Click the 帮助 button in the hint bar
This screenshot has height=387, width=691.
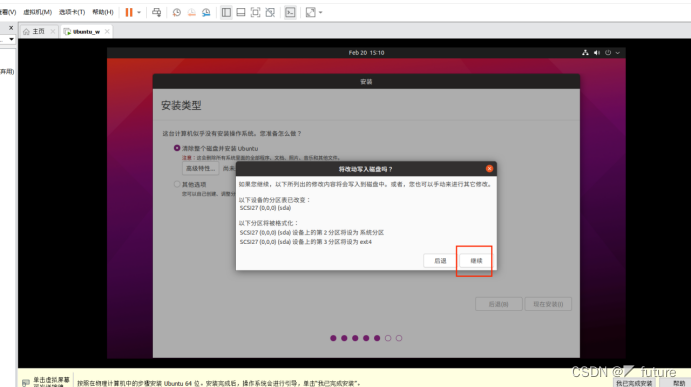(679, 383)
